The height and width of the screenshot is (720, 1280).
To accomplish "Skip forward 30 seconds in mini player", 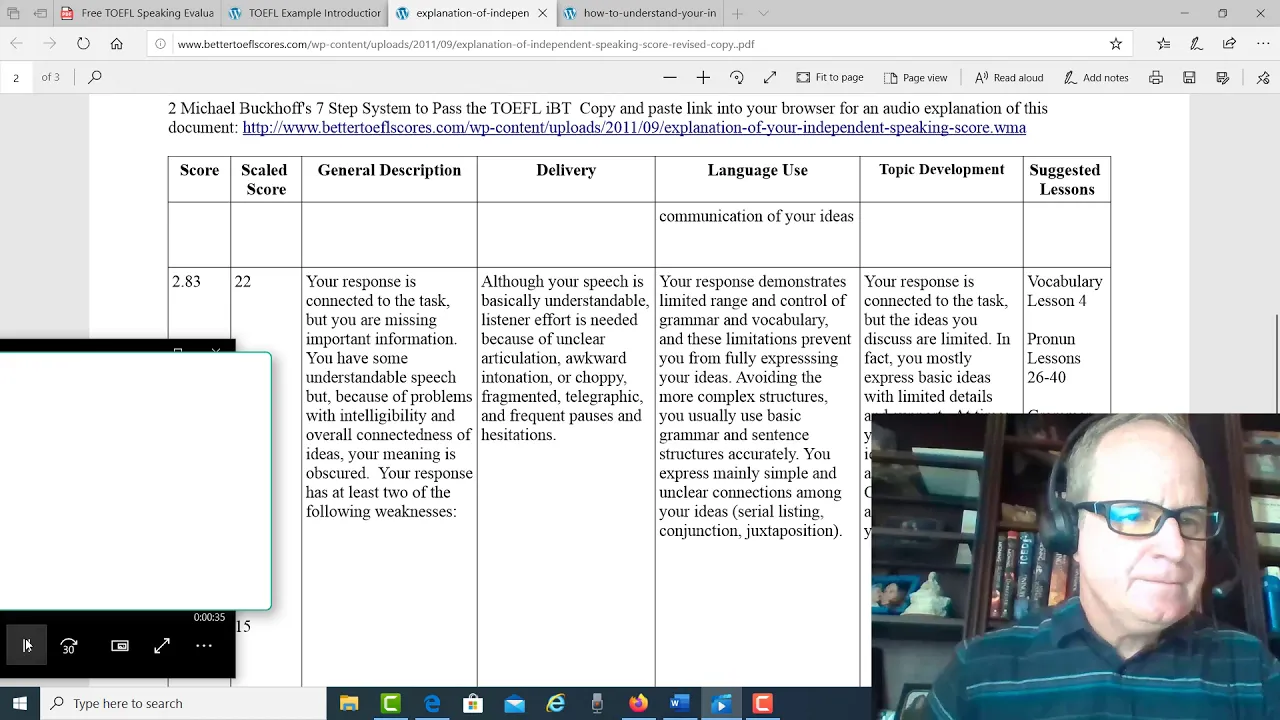I will point(69,646).
